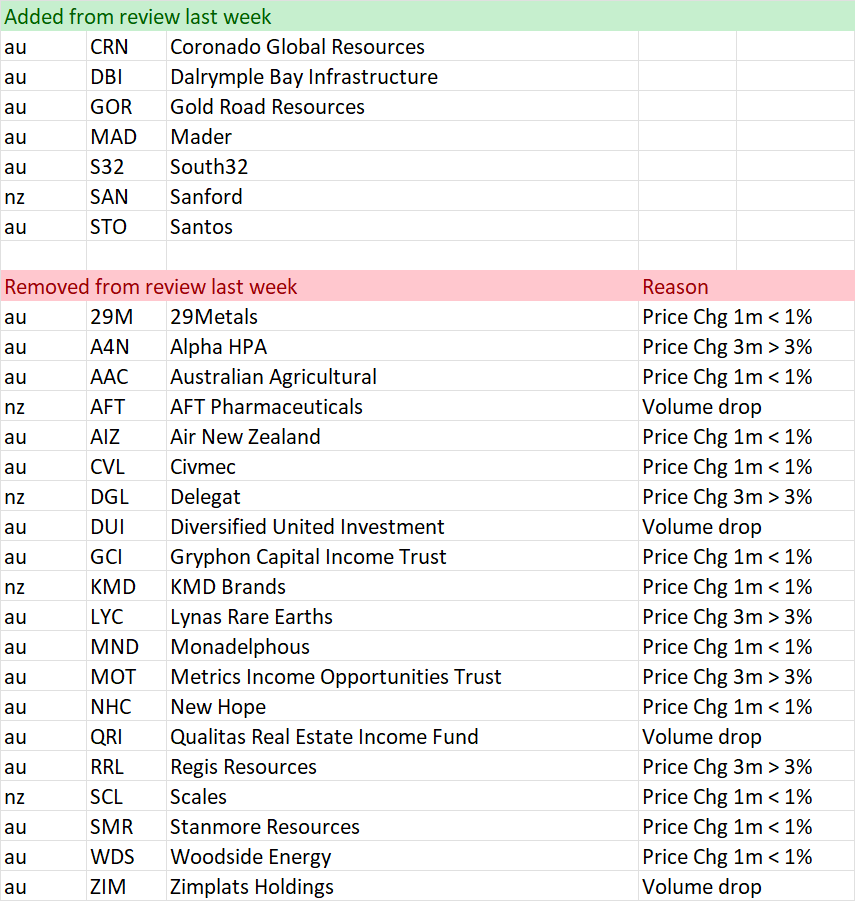Click the South32 company name cell
This screenshot has width=855, height=901.
coord(402,167)
